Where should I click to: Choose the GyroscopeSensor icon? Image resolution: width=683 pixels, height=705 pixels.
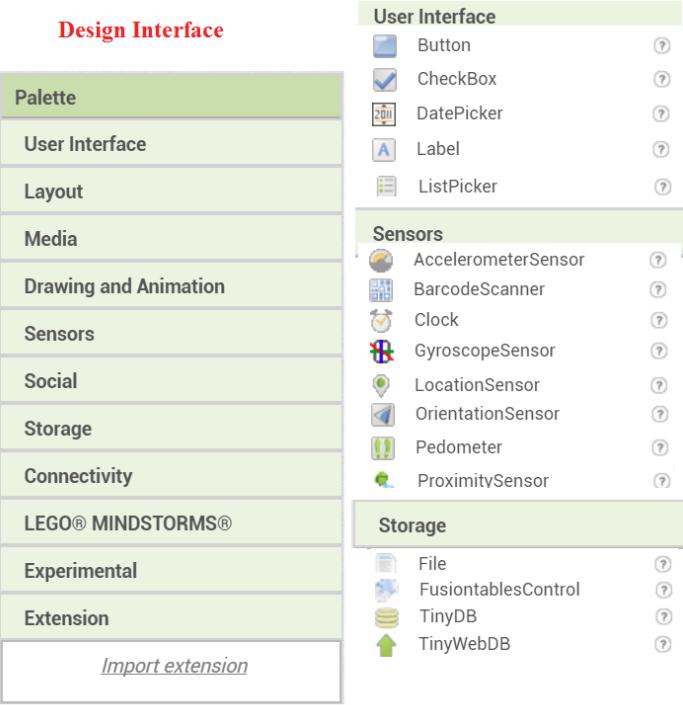point(381,350)
